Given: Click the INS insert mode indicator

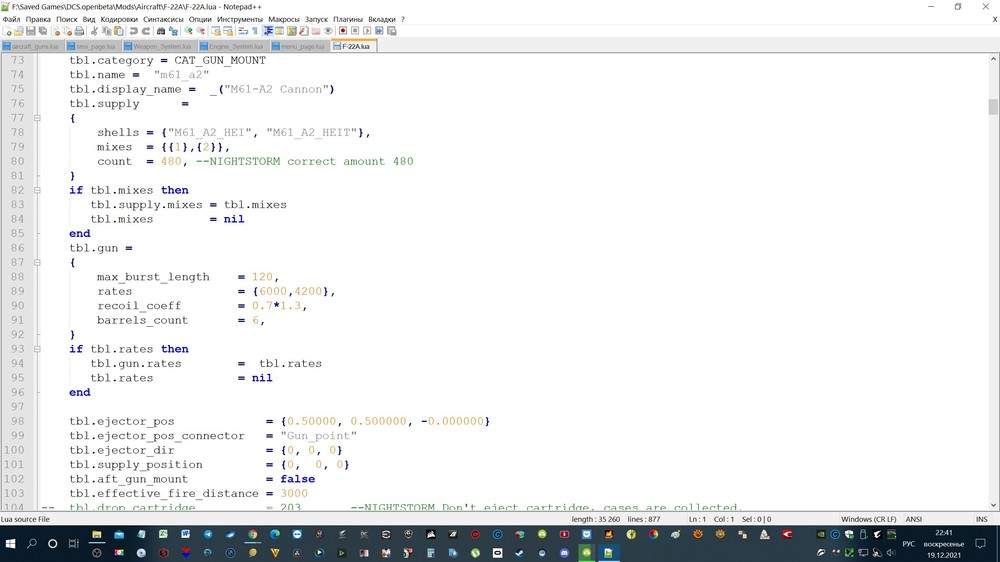Looking at the screenshot, I should 982,519.
